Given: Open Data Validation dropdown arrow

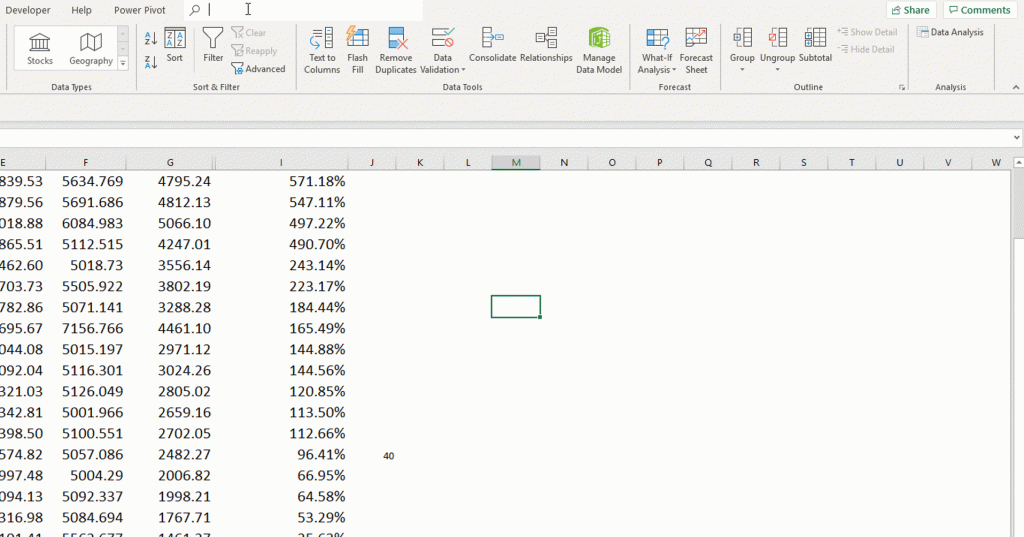Looking at the screenshot, I should point(463,70).
